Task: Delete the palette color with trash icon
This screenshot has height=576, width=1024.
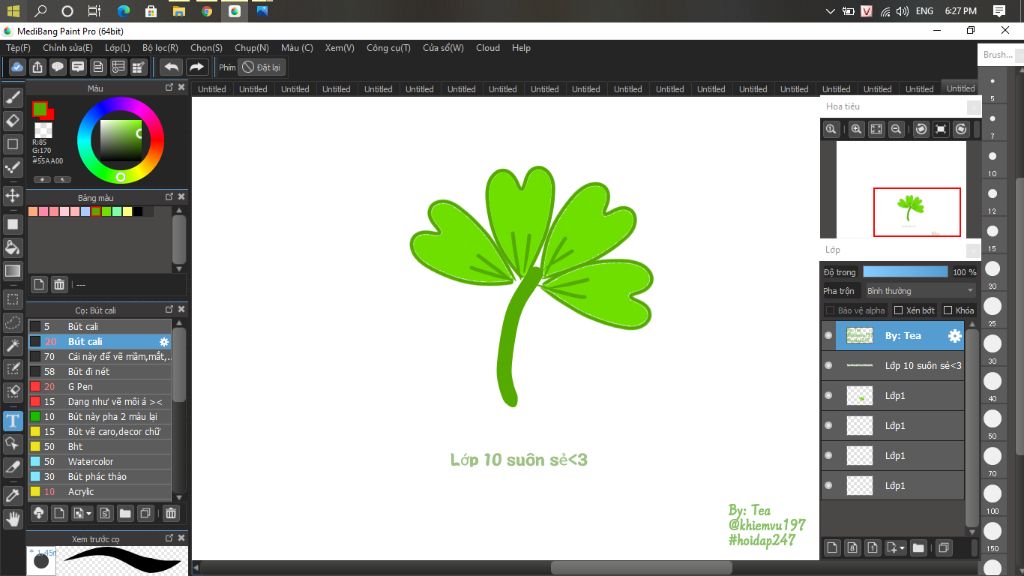Action: (59, 284)
